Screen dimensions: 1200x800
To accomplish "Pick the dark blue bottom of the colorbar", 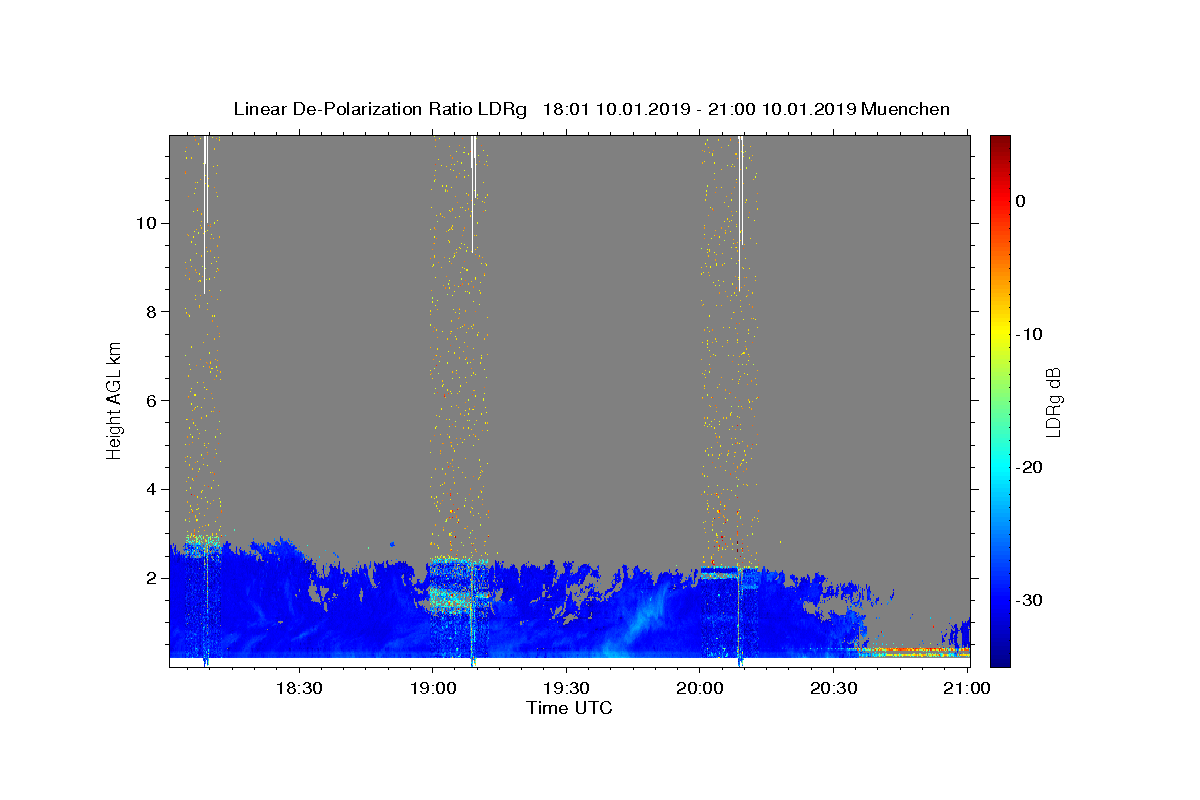I will [1000, 658].
